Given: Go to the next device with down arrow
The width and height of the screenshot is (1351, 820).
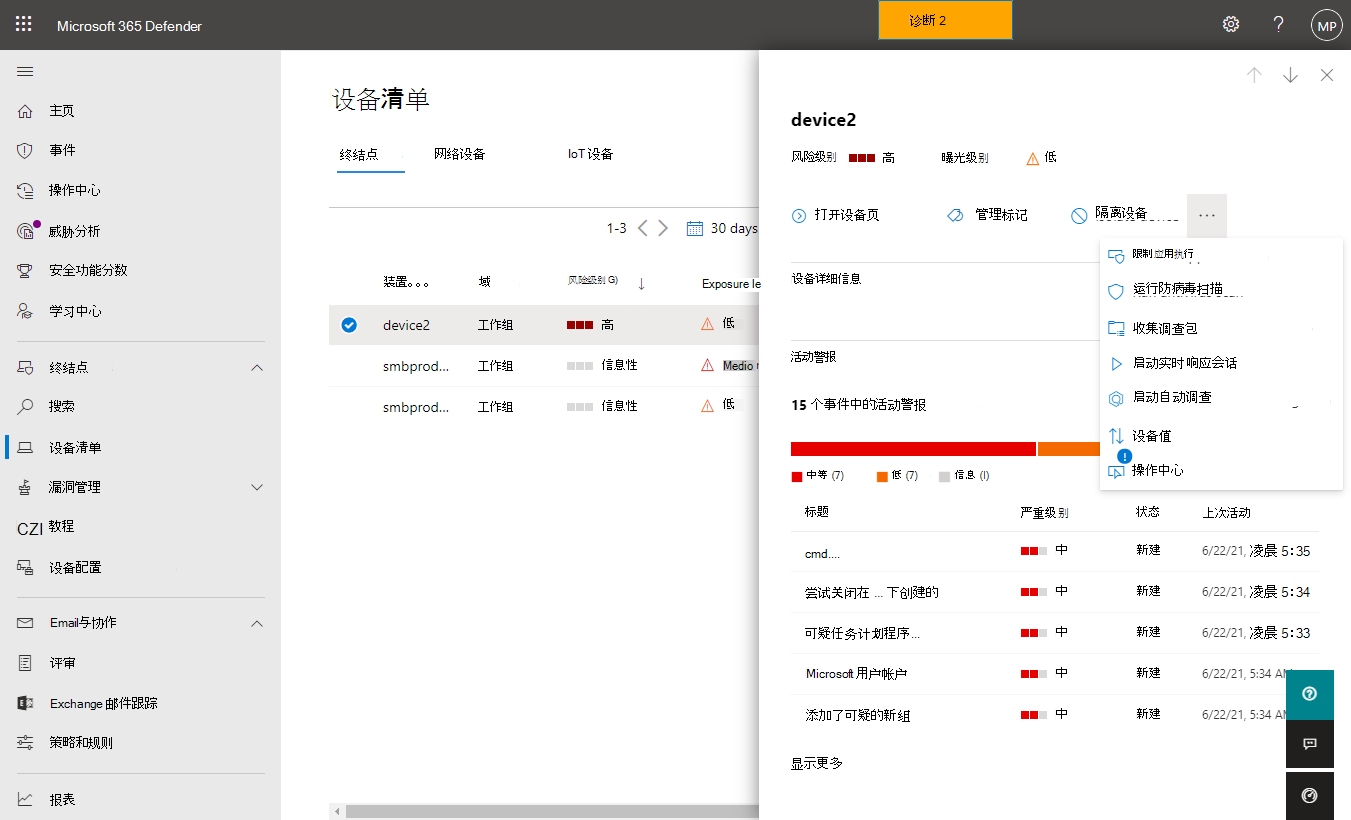Looking at the screenshot, I should tap(1290, 75).
